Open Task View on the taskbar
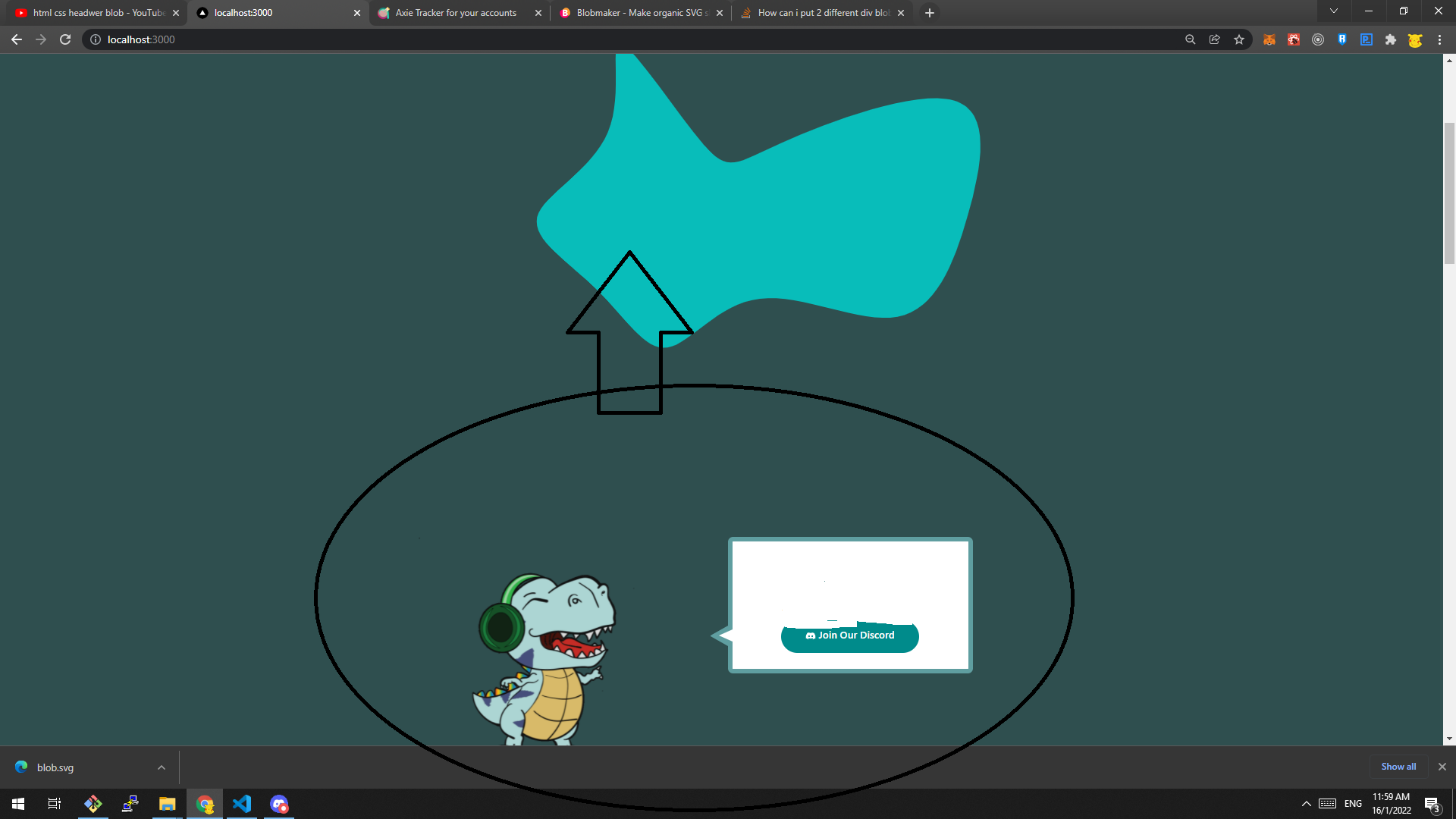 (x=55, y=804)
